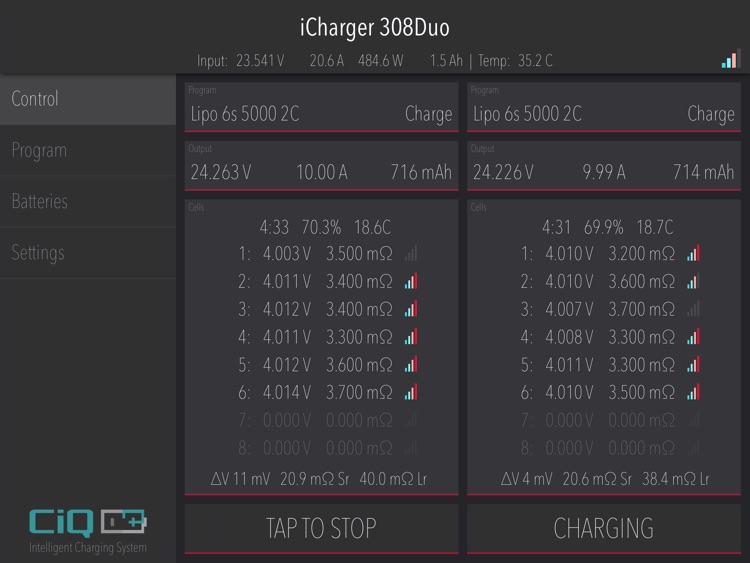The width and height of the screenshot is (750, 563).
Task: Click right channel cell 4 balance bars icon
Action: (693, 337)
